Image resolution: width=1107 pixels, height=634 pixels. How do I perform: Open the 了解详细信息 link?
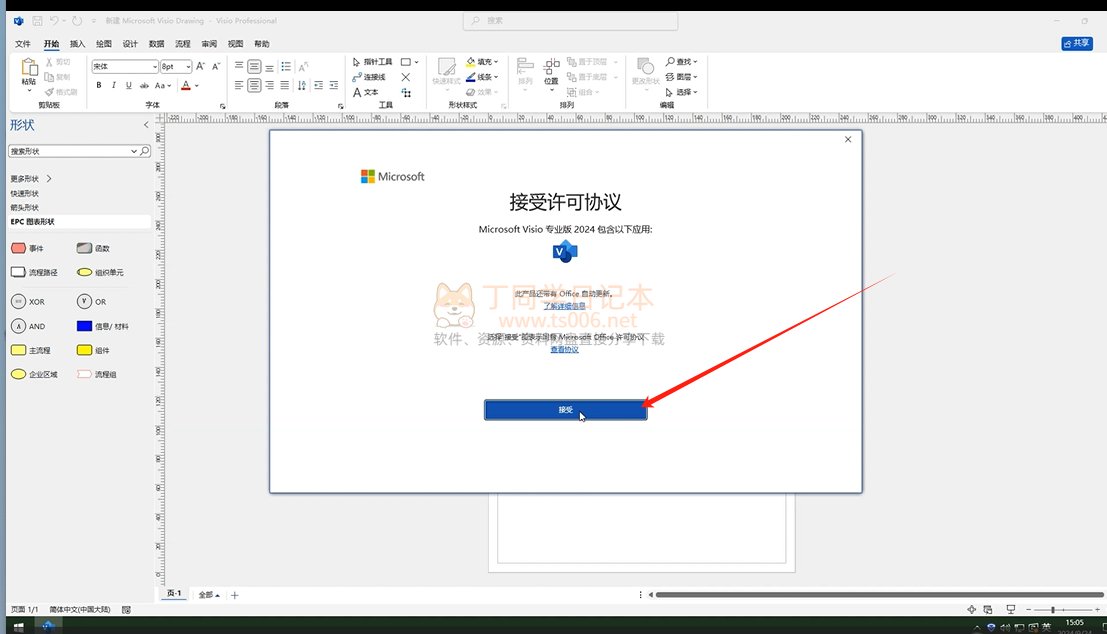[565, 305]
